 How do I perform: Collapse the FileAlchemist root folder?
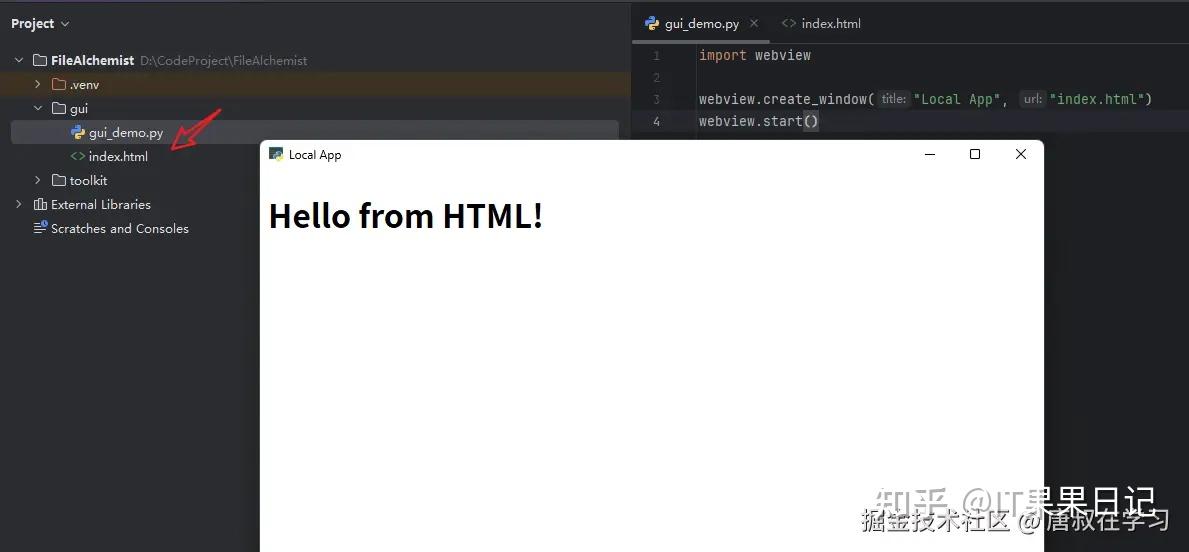click(x=18, y=61)
